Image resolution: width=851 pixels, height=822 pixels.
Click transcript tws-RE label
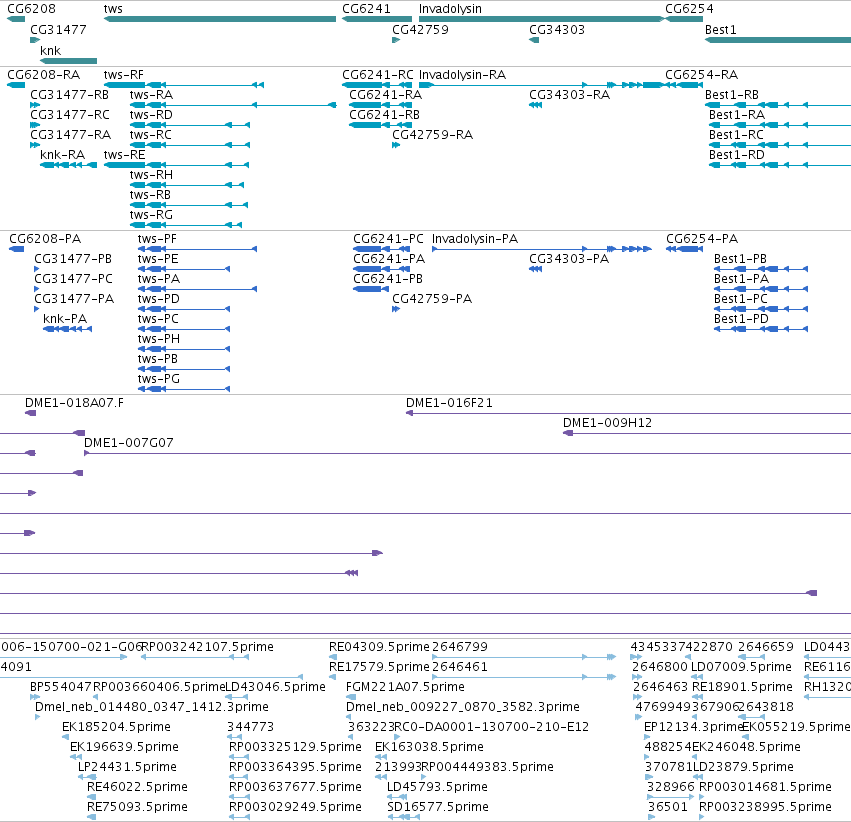click(124, 155)
